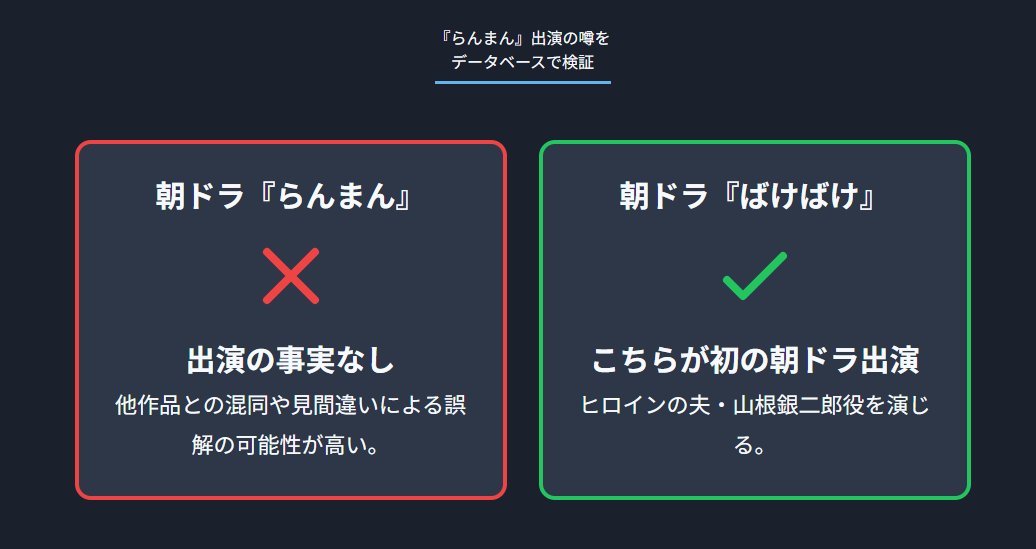Click the description line starting with 他作品との混同
Image resolution: width=1036 pixels, height=549 pixels.
coord(291,406)
